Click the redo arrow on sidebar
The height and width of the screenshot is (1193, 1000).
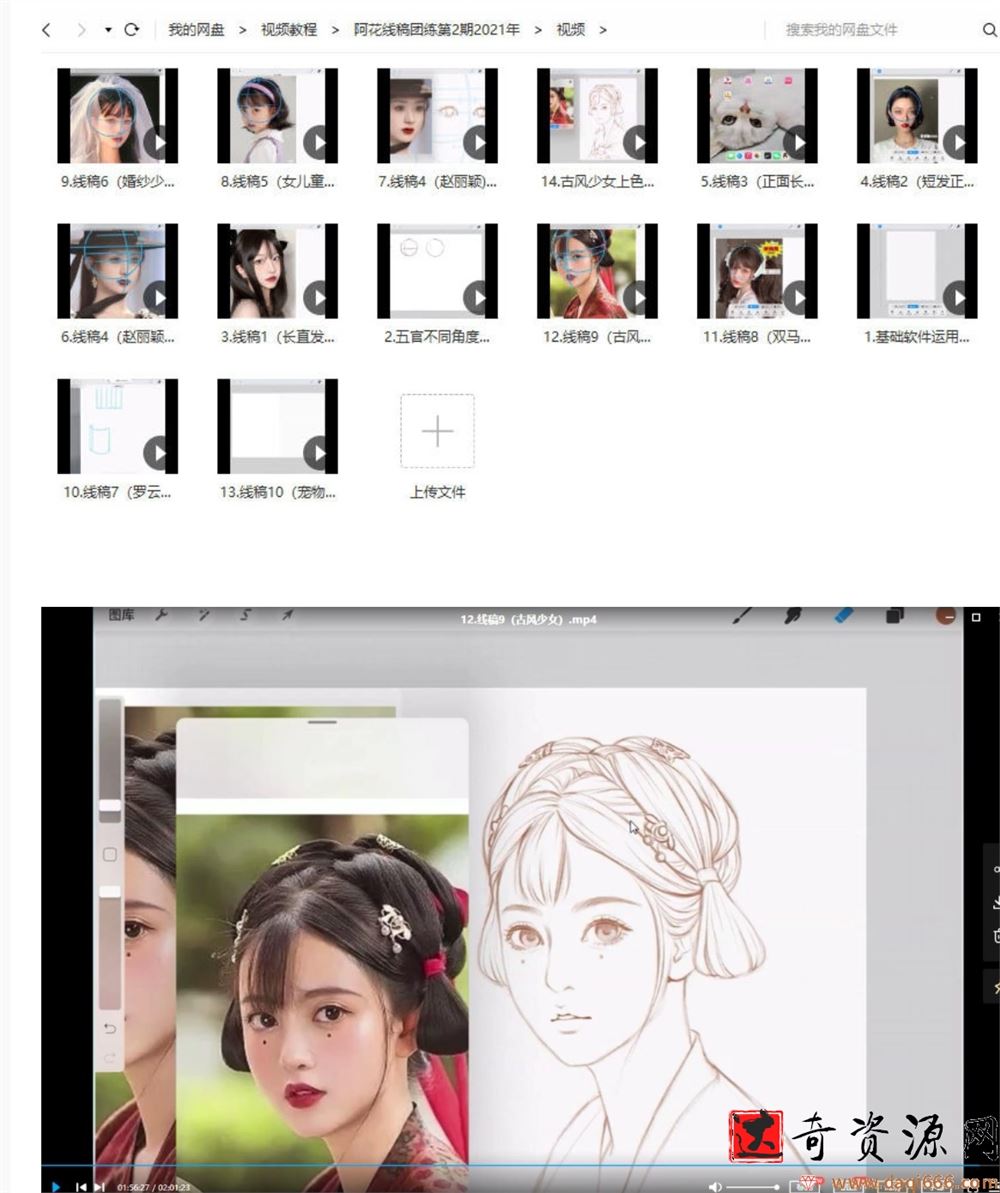(110, 1058)
